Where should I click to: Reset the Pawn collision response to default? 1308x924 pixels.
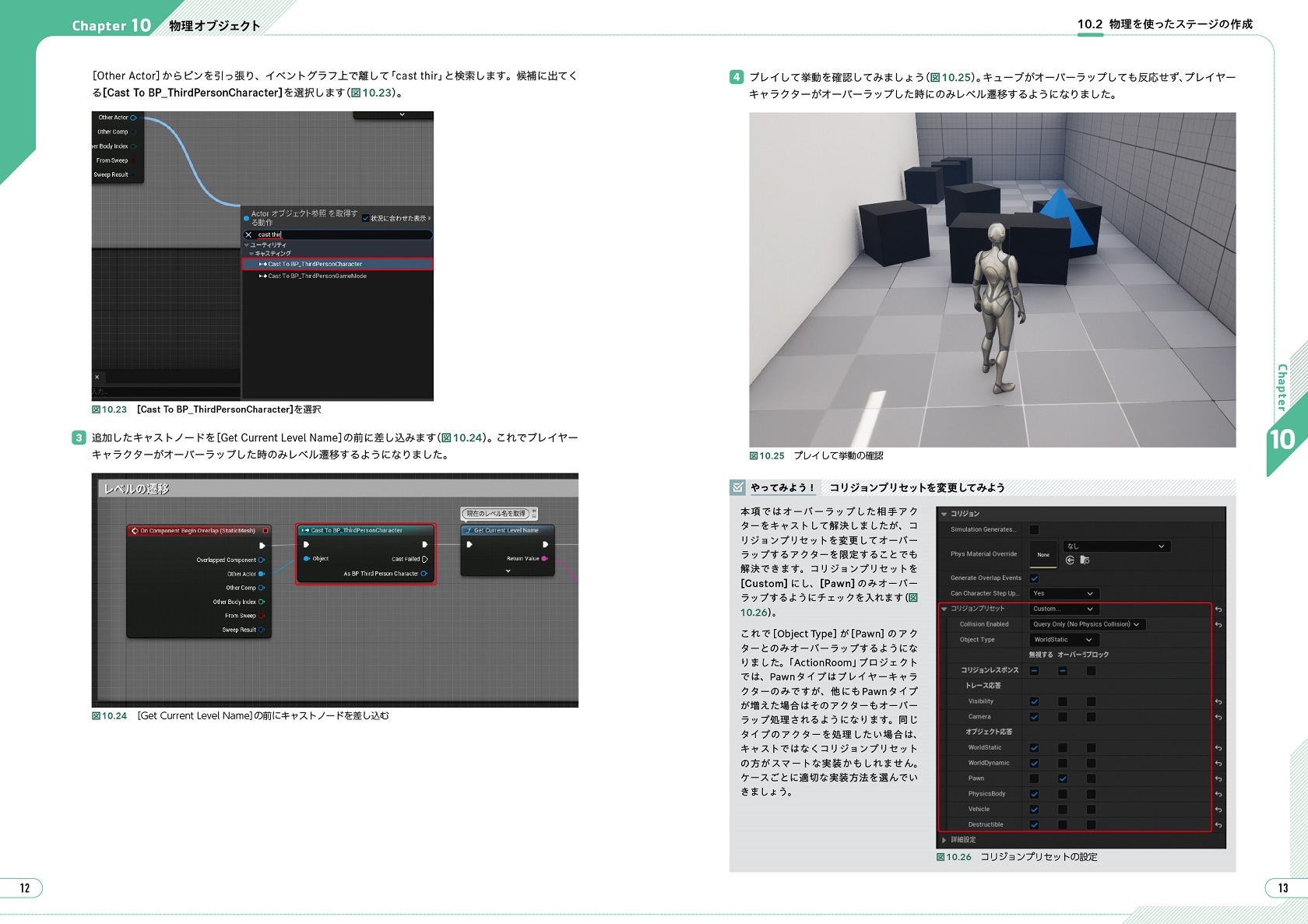[x=1218, y=779]
